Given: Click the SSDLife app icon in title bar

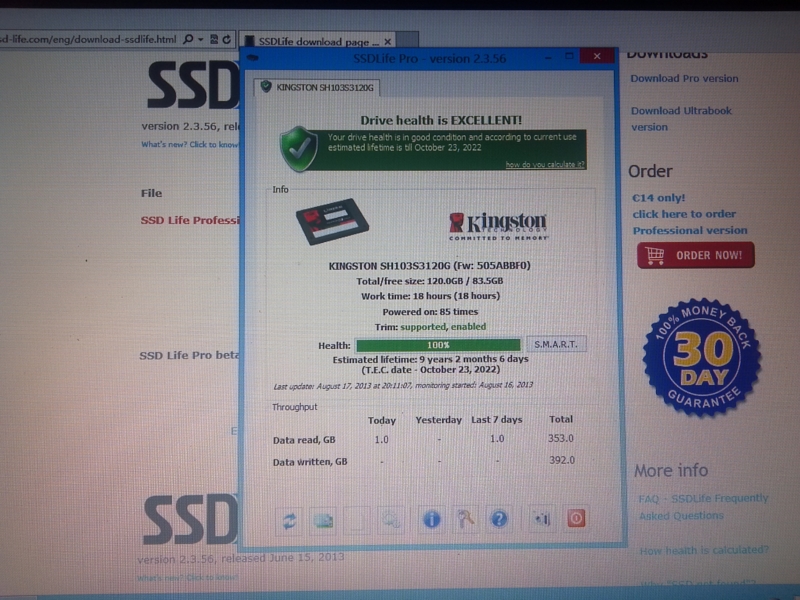Looking at the screenshot, I should (x=253, y=58).
